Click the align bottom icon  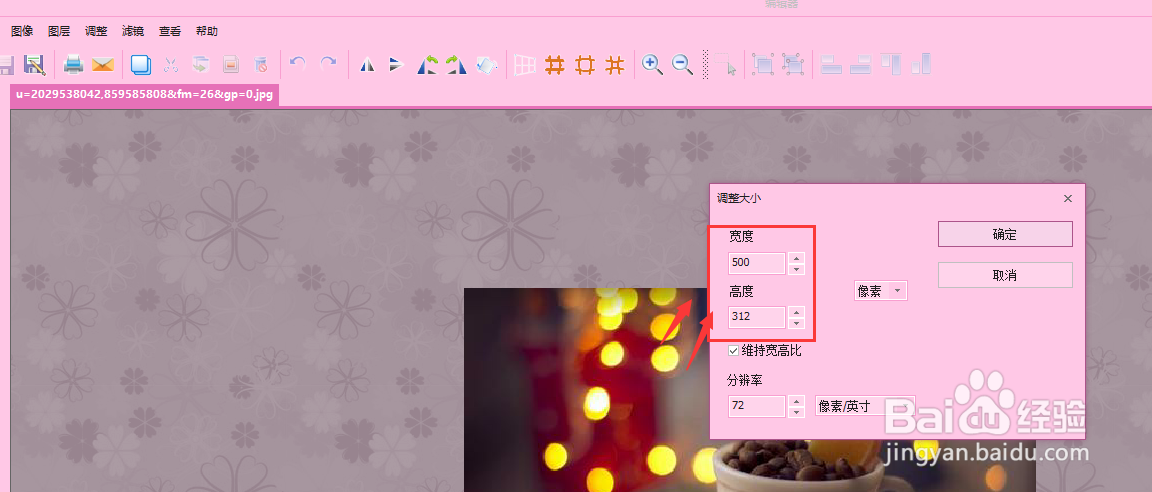(x=921, y=65)
